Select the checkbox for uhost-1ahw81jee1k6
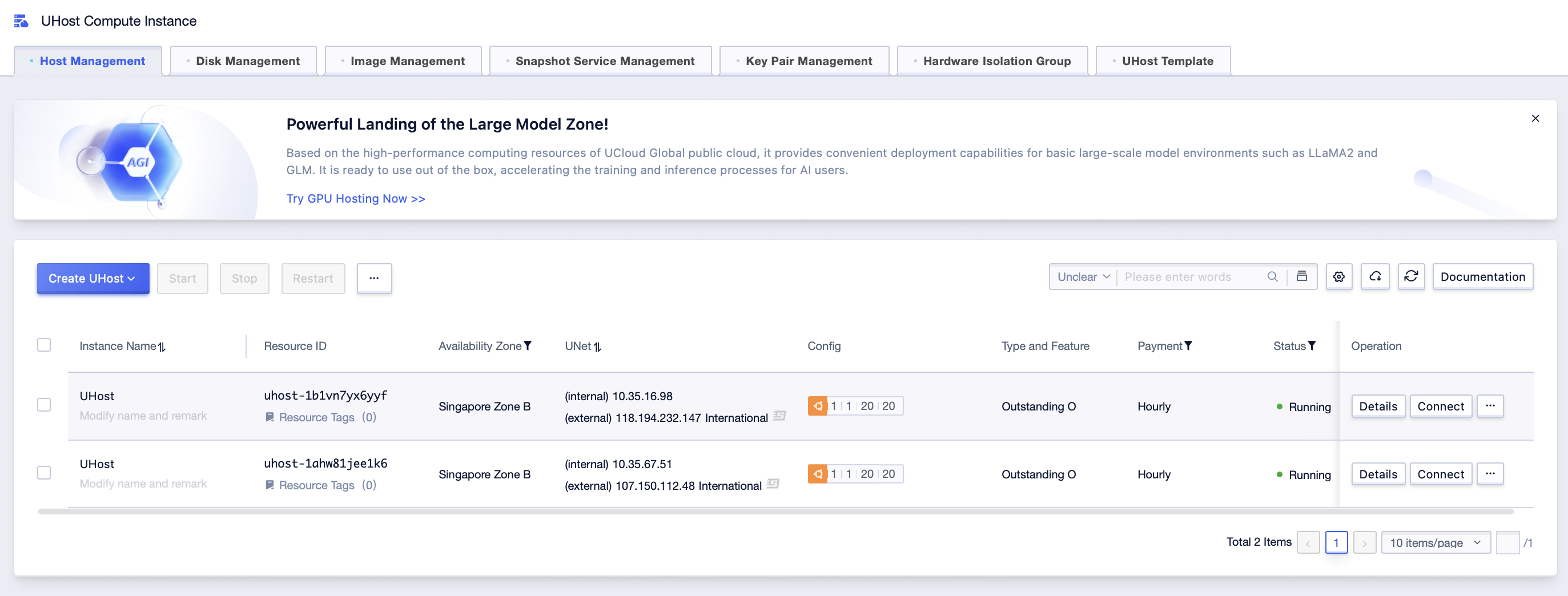The height and width of the screenshot is (596, 1568). pyautogui.click(x=44, y=473)
